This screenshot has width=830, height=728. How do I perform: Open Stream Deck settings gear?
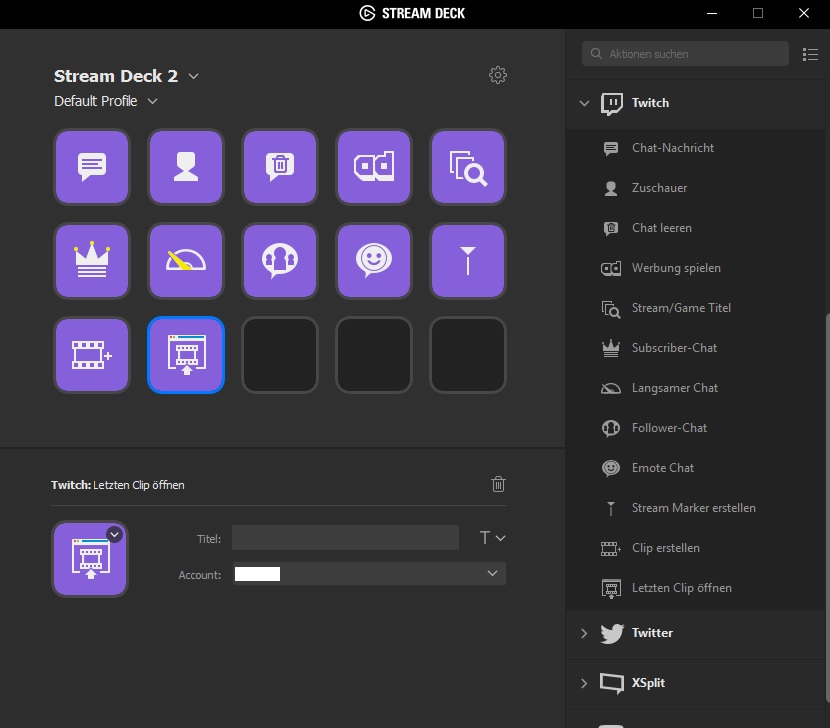498,75
